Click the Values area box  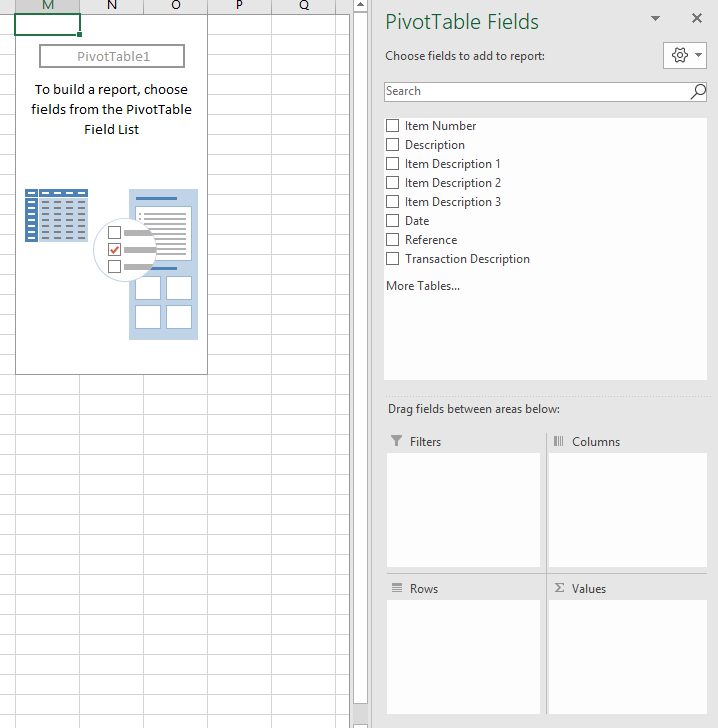click(628, 656)
